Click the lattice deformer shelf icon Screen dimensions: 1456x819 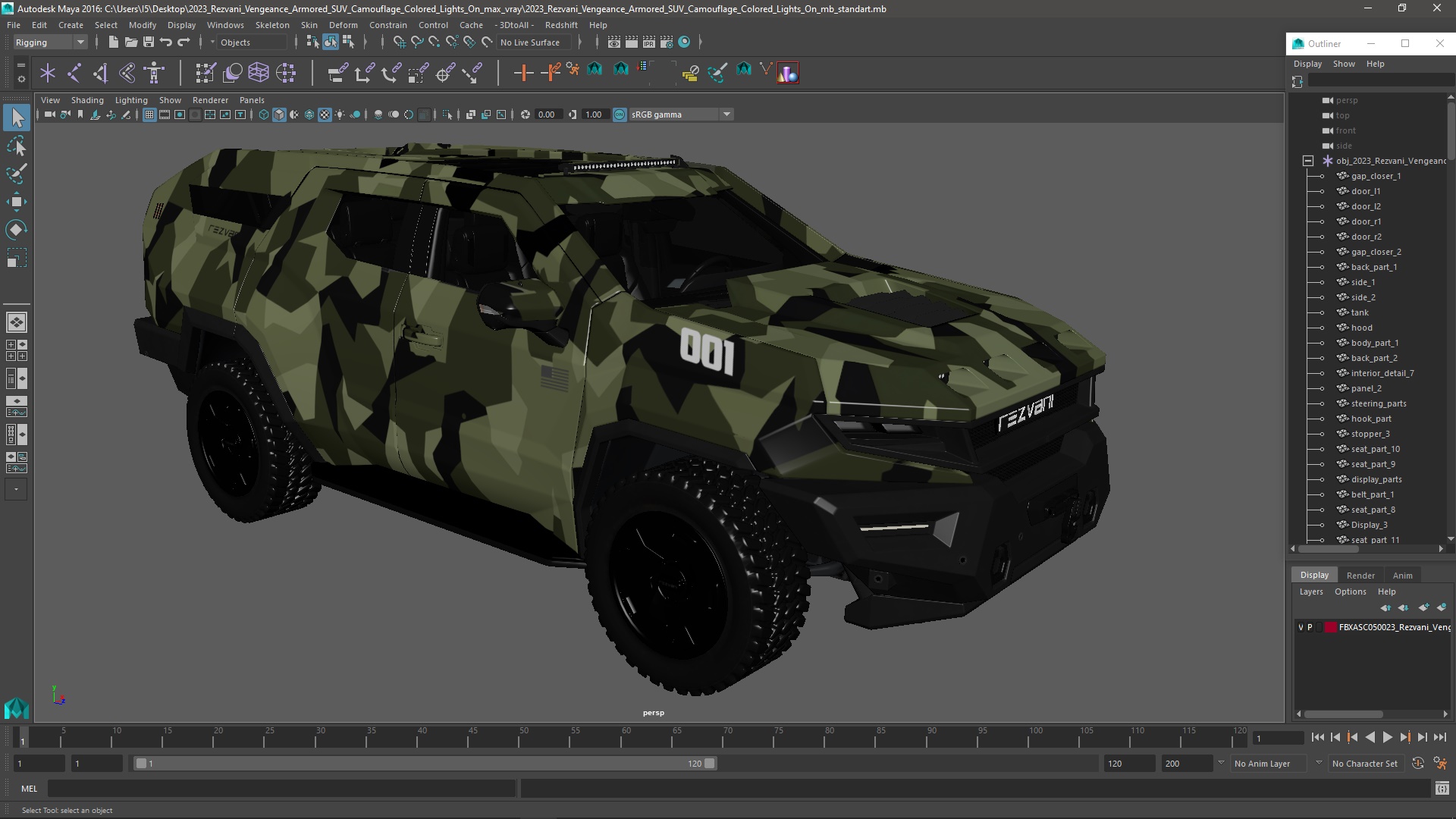[259, 73]
